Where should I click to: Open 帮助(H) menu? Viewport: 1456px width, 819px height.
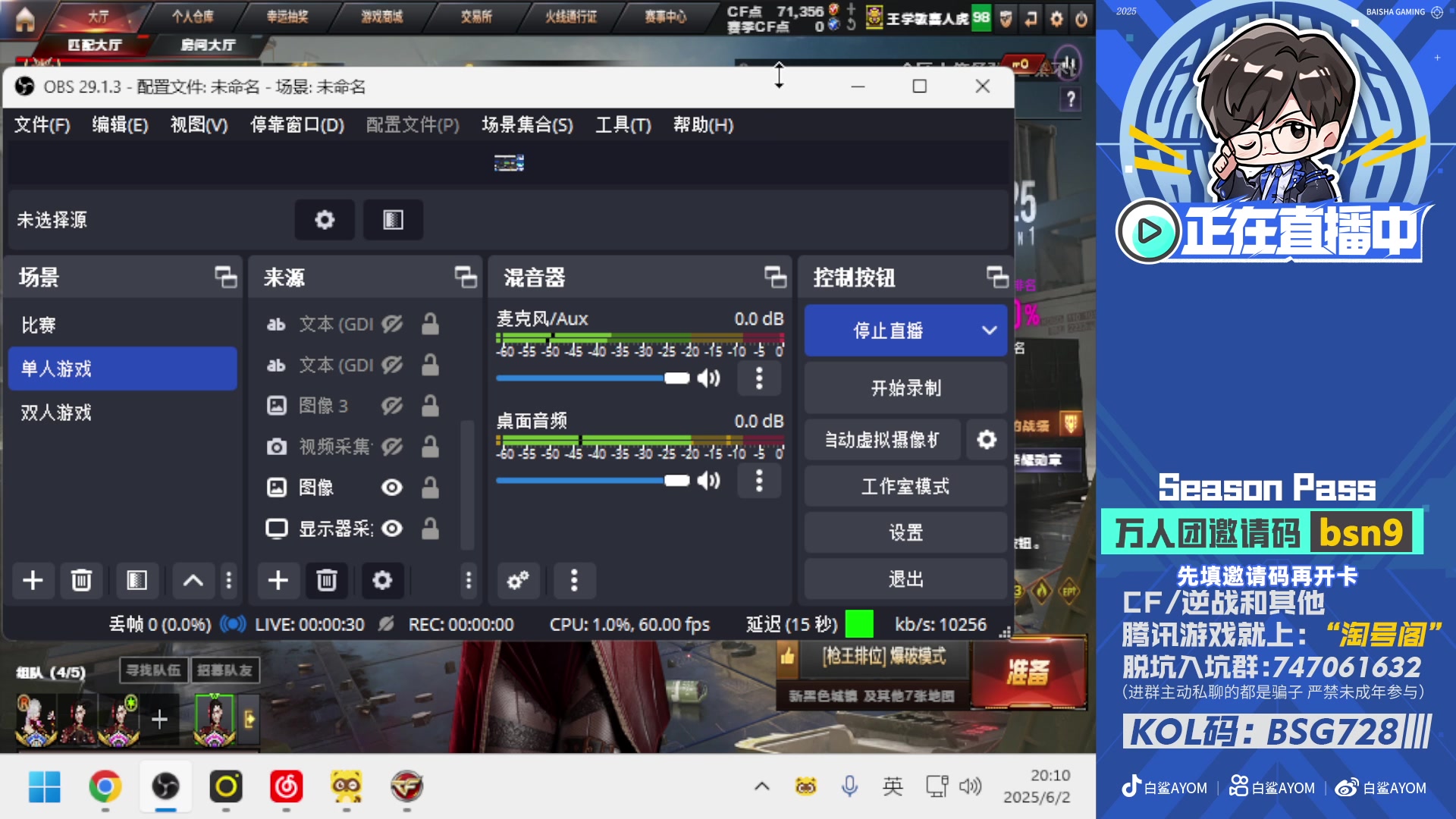click(x=703, y=125)
